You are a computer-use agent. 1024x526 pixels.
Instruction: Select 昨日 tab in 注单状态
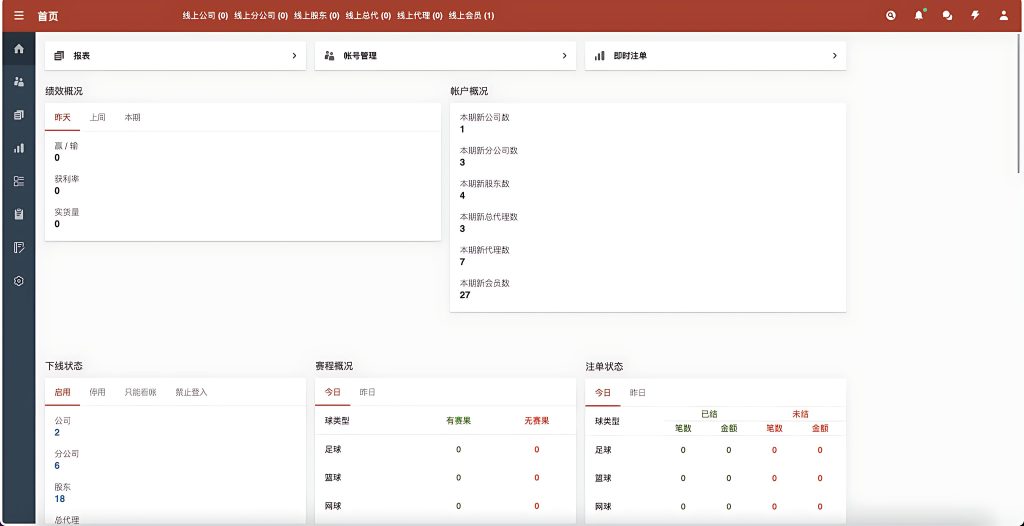pos(638,393)
